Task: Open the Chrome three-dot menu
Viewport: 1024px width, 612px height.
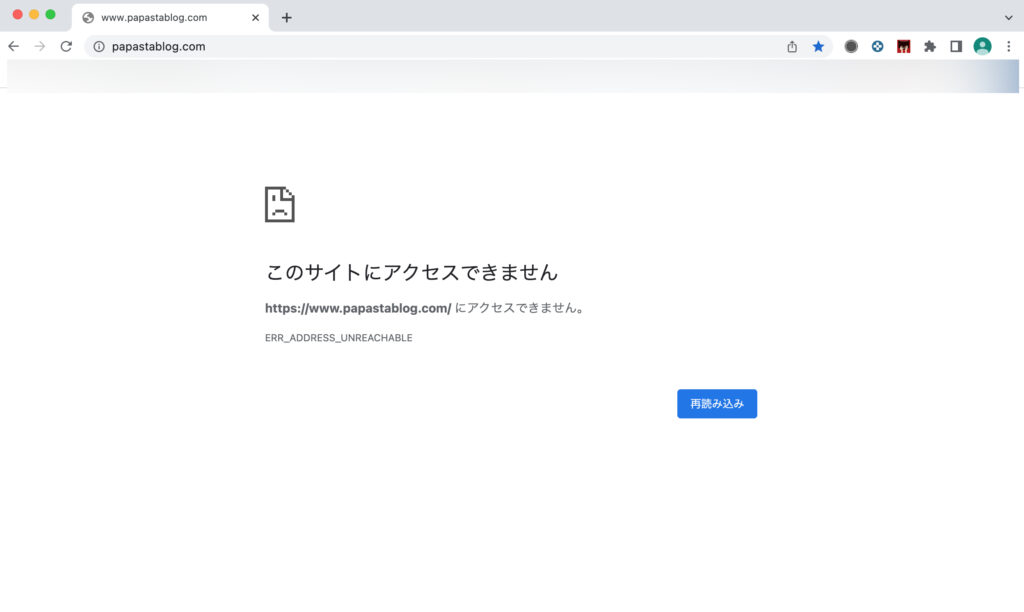Action: pyautogui.click(x=1008, y=46)
